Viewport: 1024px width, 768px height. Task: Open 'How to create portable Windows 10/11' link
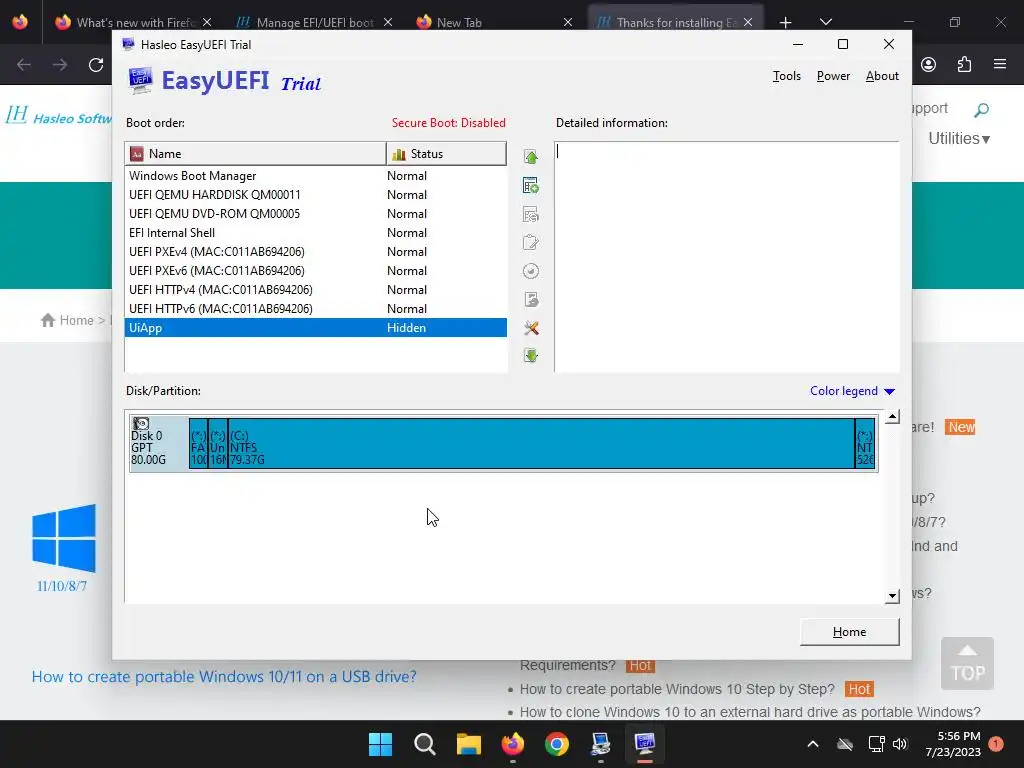tap(224, 677)
